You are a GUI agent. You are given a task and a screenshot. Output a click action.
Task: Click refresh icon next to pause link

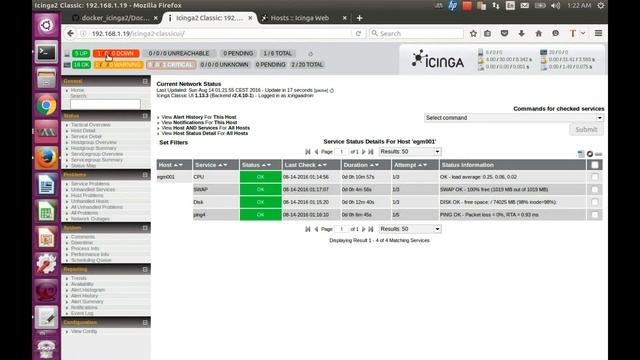click(331, 91)
